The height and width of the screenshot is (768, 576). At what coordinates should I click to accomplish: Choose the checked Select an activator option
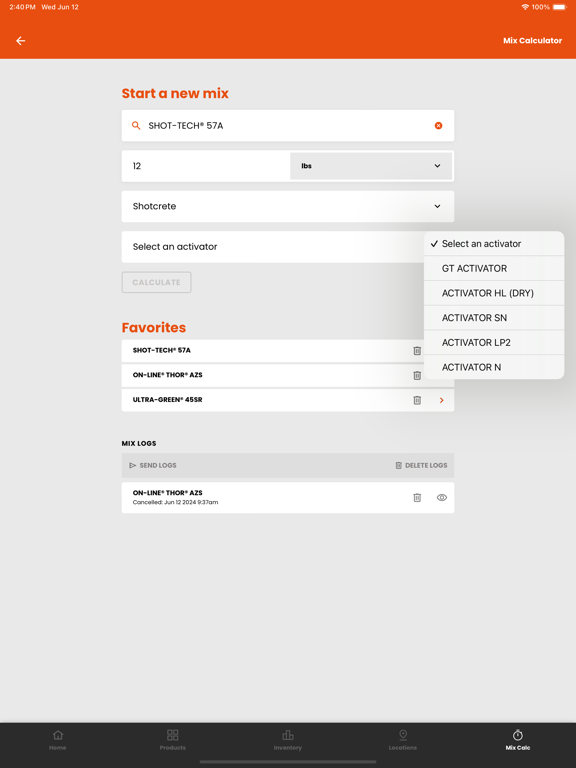click(494, 243)
